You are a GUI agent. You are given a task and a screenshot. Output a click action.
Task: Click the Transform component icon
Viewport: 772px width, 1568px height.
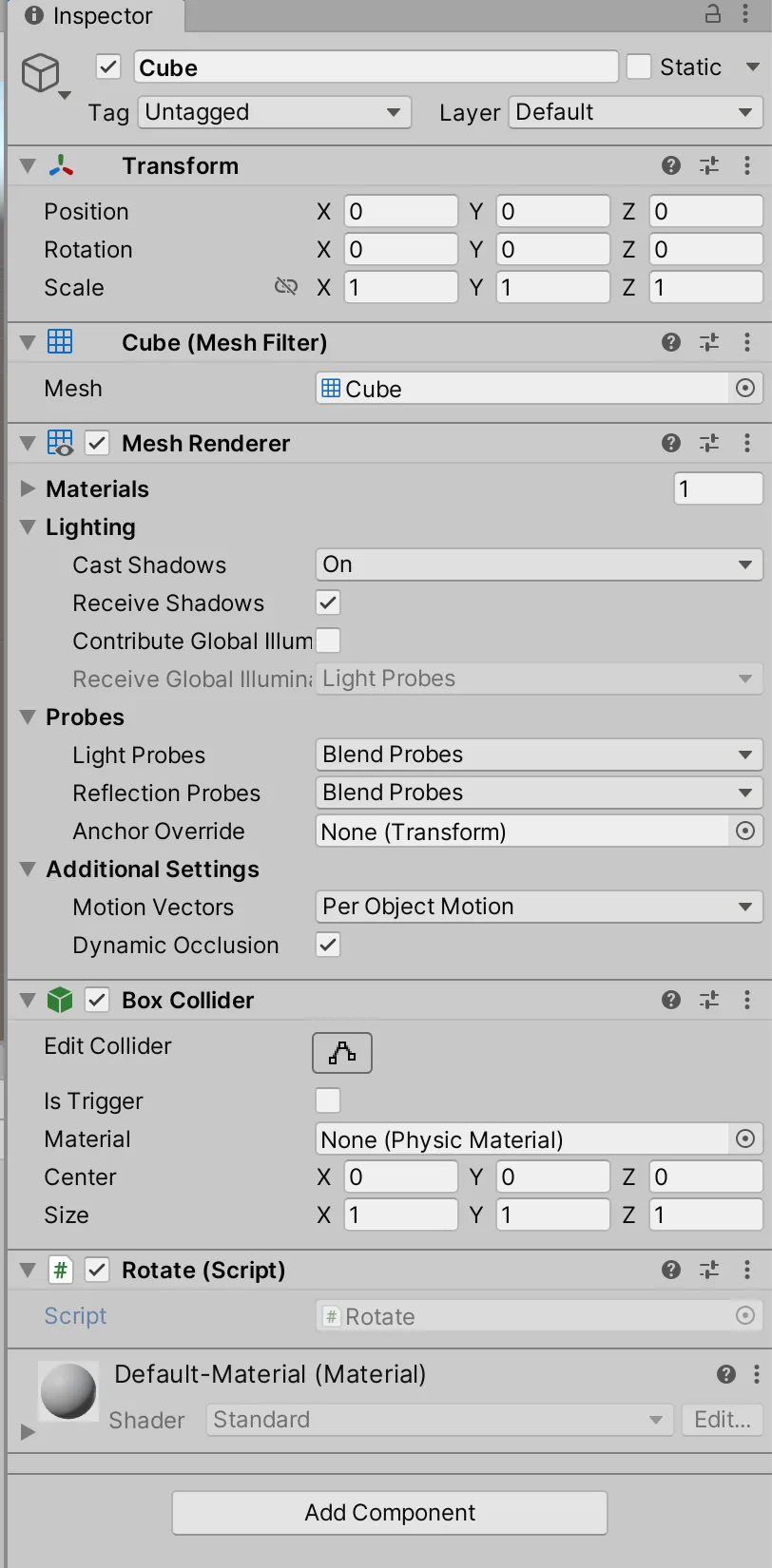[x=61, y=165]
